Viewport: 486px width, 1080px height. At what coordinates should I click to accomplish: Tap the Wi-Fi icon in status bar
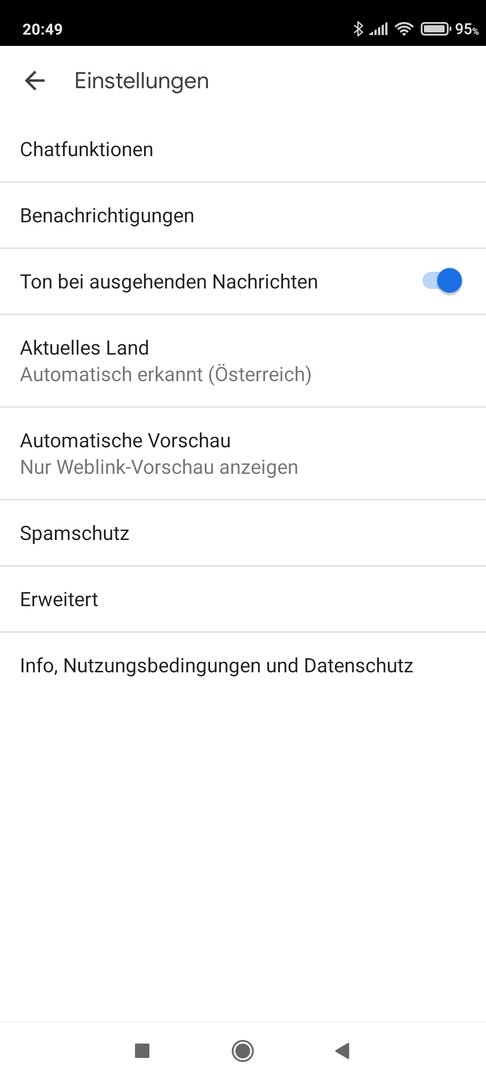coord(404,29)
